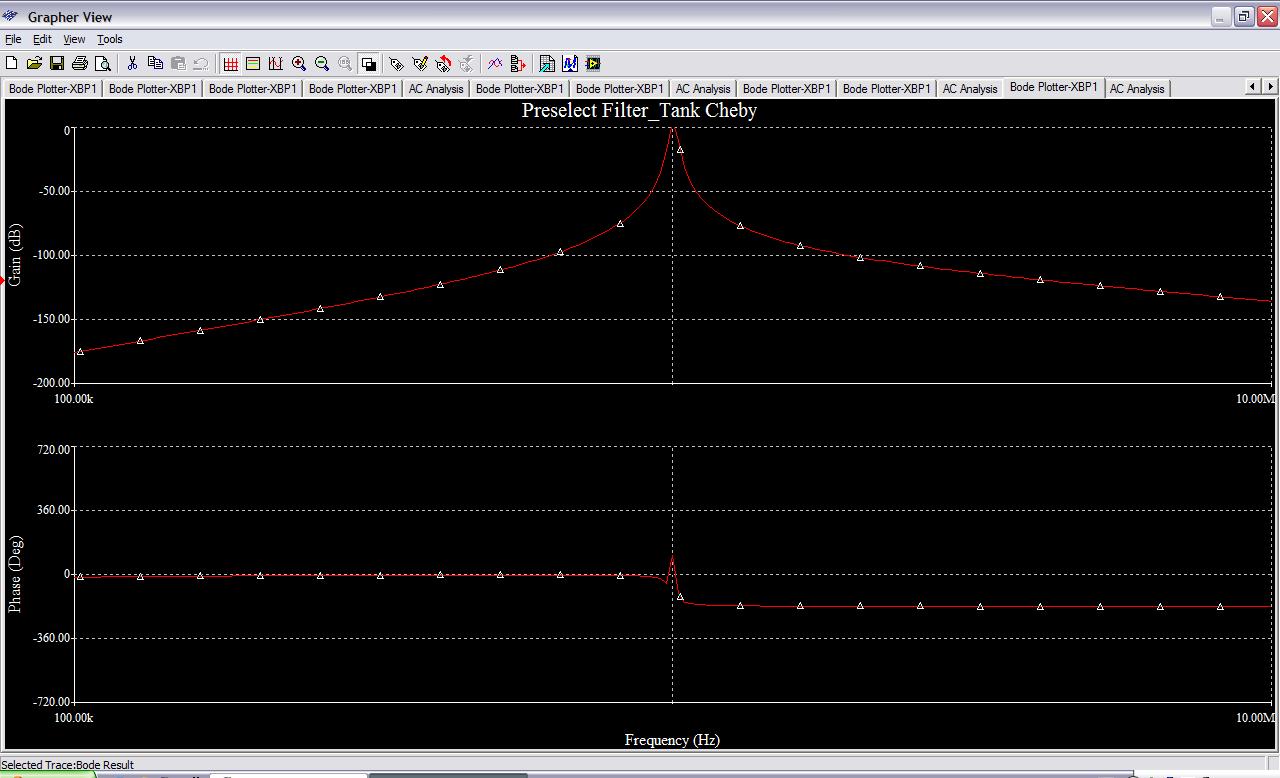Open the Grapher View title bar icon
The width and height of the screenshot is (1280, 778).
pyautogui.click(x=11, y=16)
